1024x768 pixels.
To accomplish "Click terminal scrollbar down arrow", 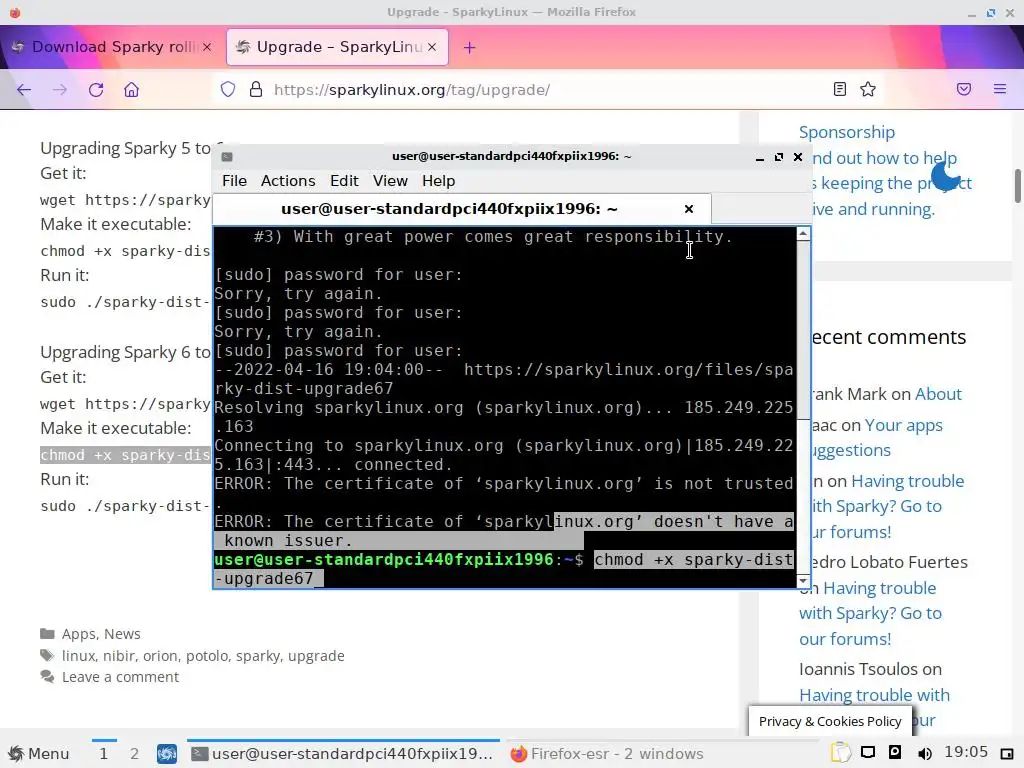I will [x=804, y=581].
